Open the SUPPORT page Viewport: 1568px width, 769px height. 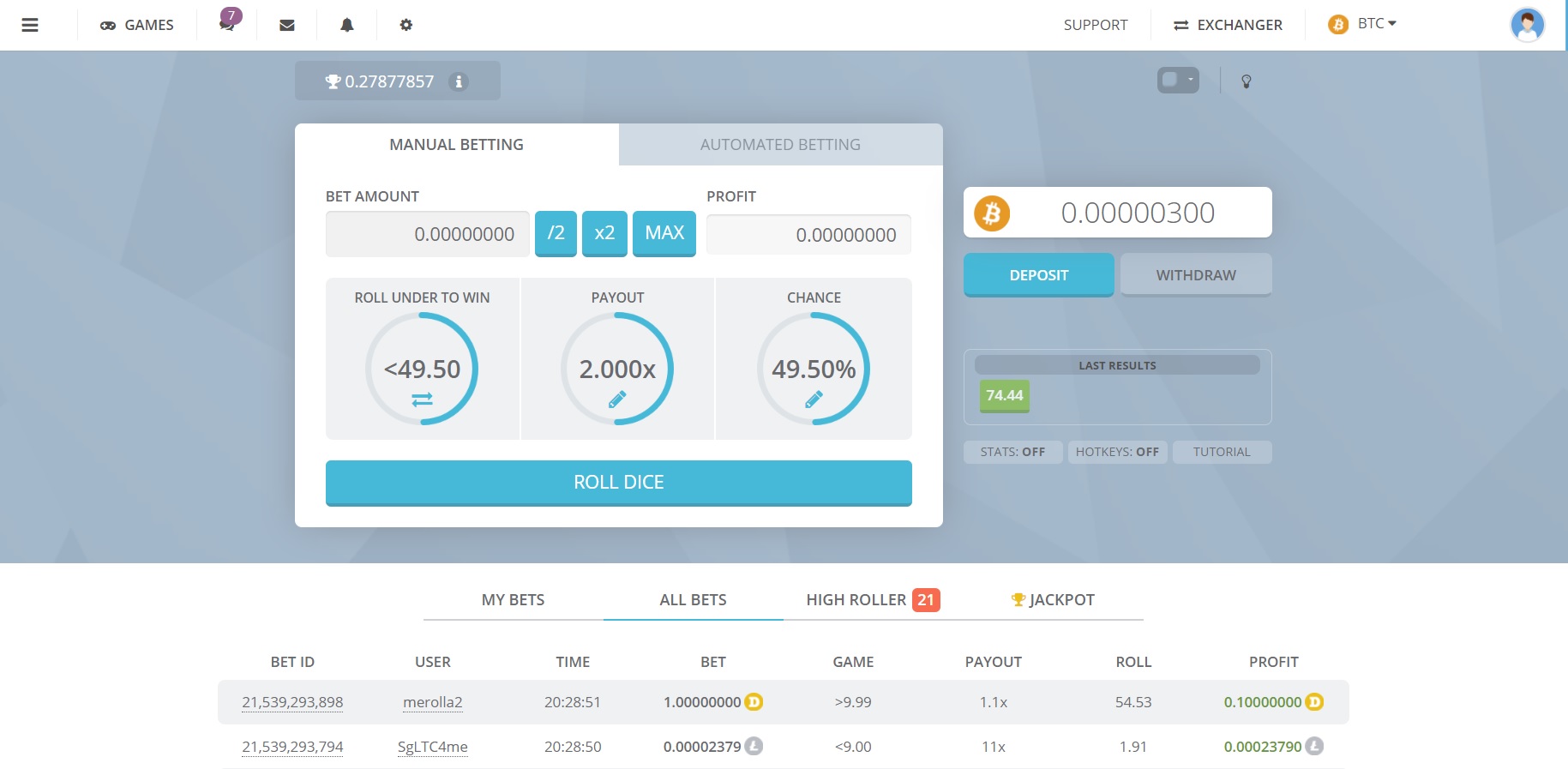pos(1096,25)
